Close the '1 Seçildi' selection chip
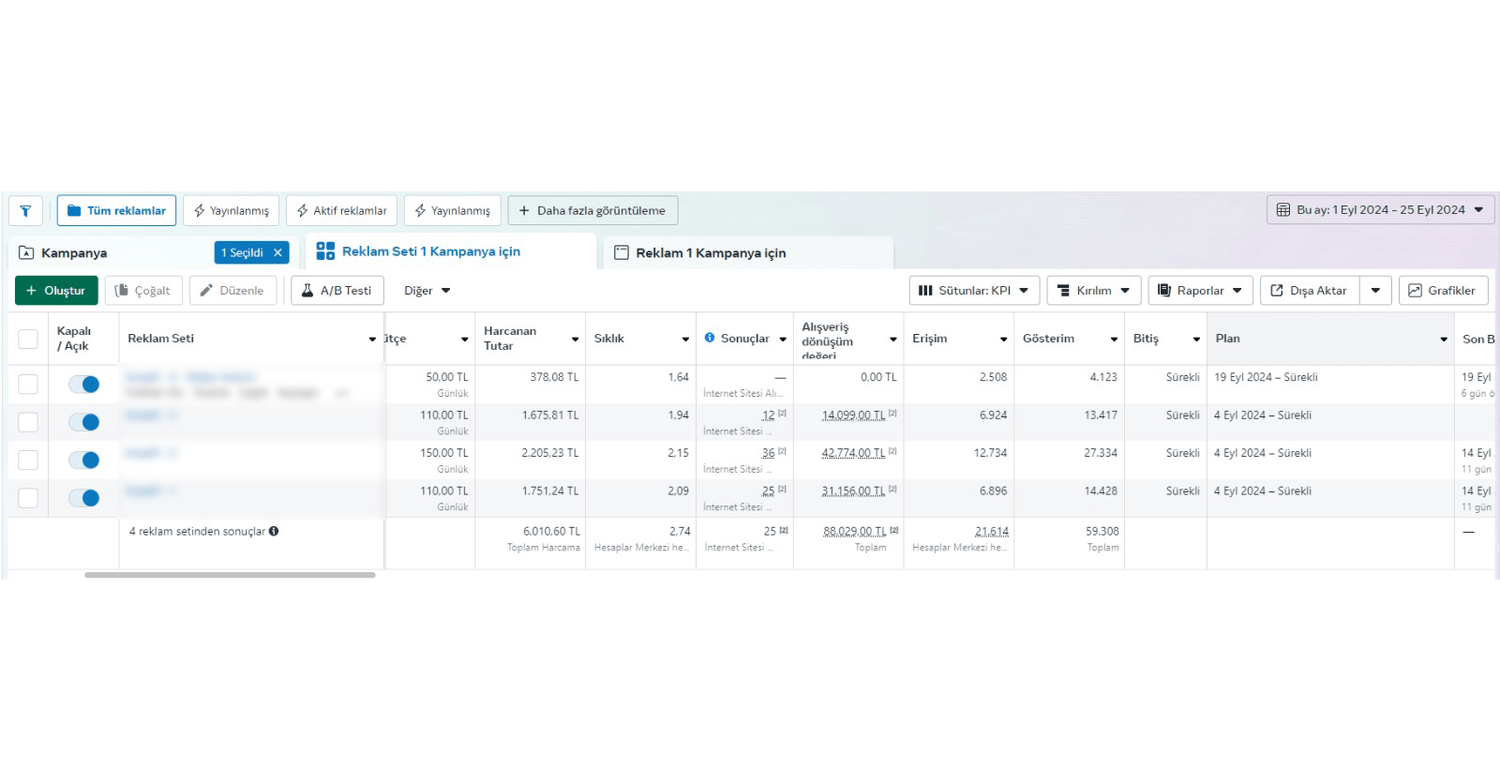Screen dimensions: 1500x771 [278, 253]
